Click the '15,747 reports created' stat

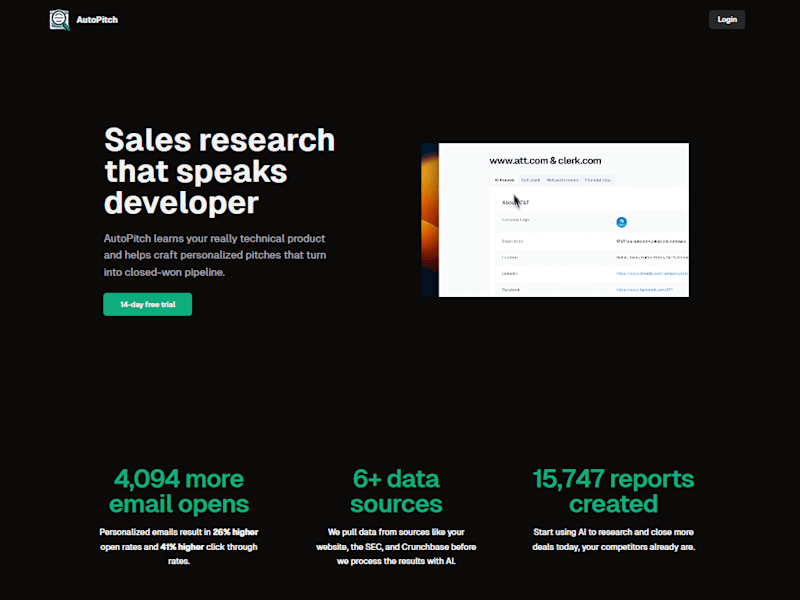(x=613, y=491)
